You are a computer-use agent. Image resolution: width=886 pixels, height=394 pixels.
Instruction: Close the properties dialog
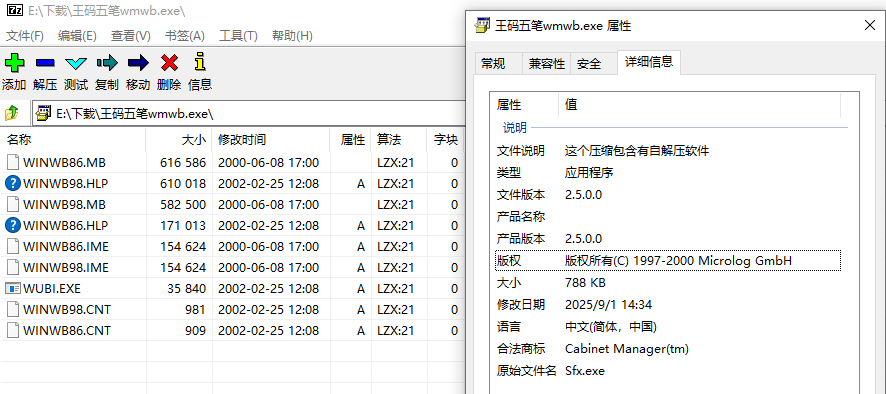point(870,25)
